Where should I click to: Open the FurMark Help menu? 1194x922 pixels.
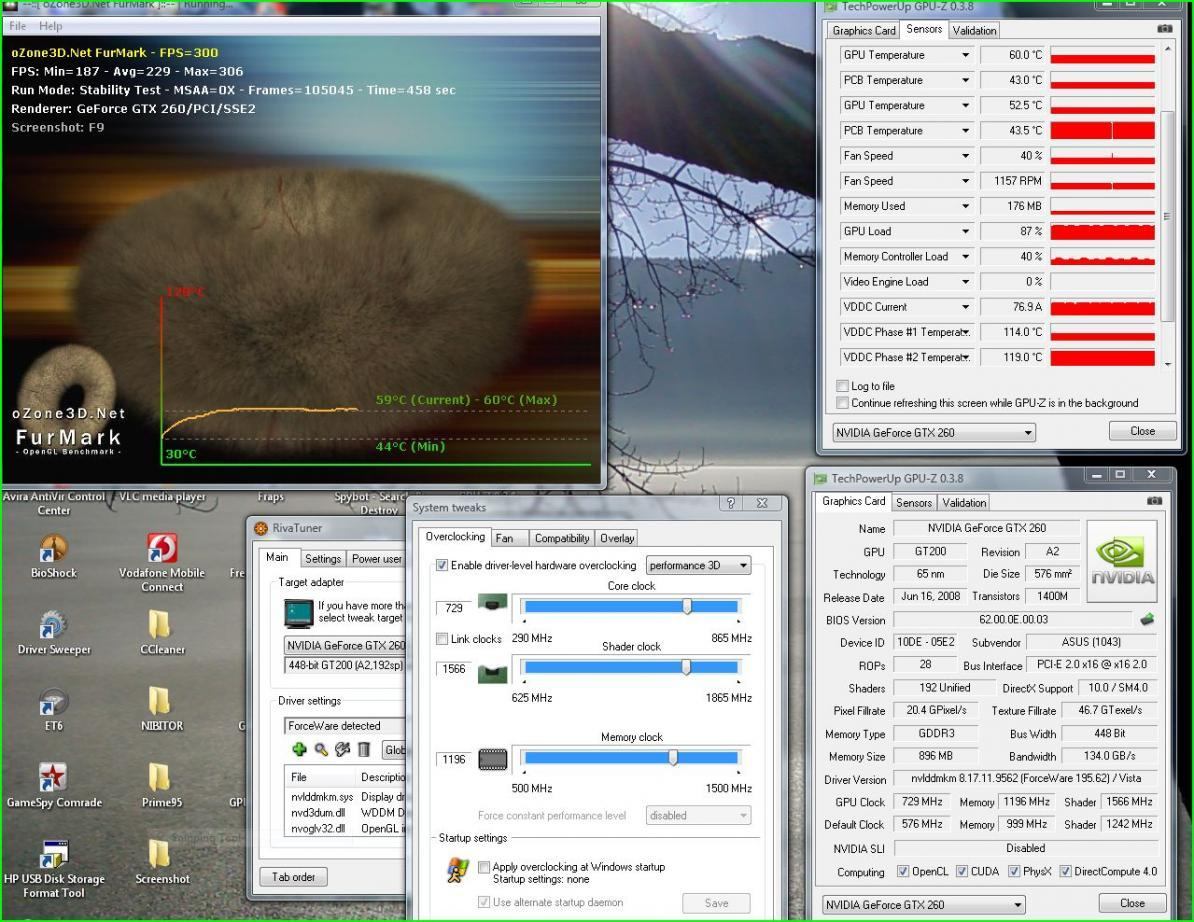tap(50, 26)
